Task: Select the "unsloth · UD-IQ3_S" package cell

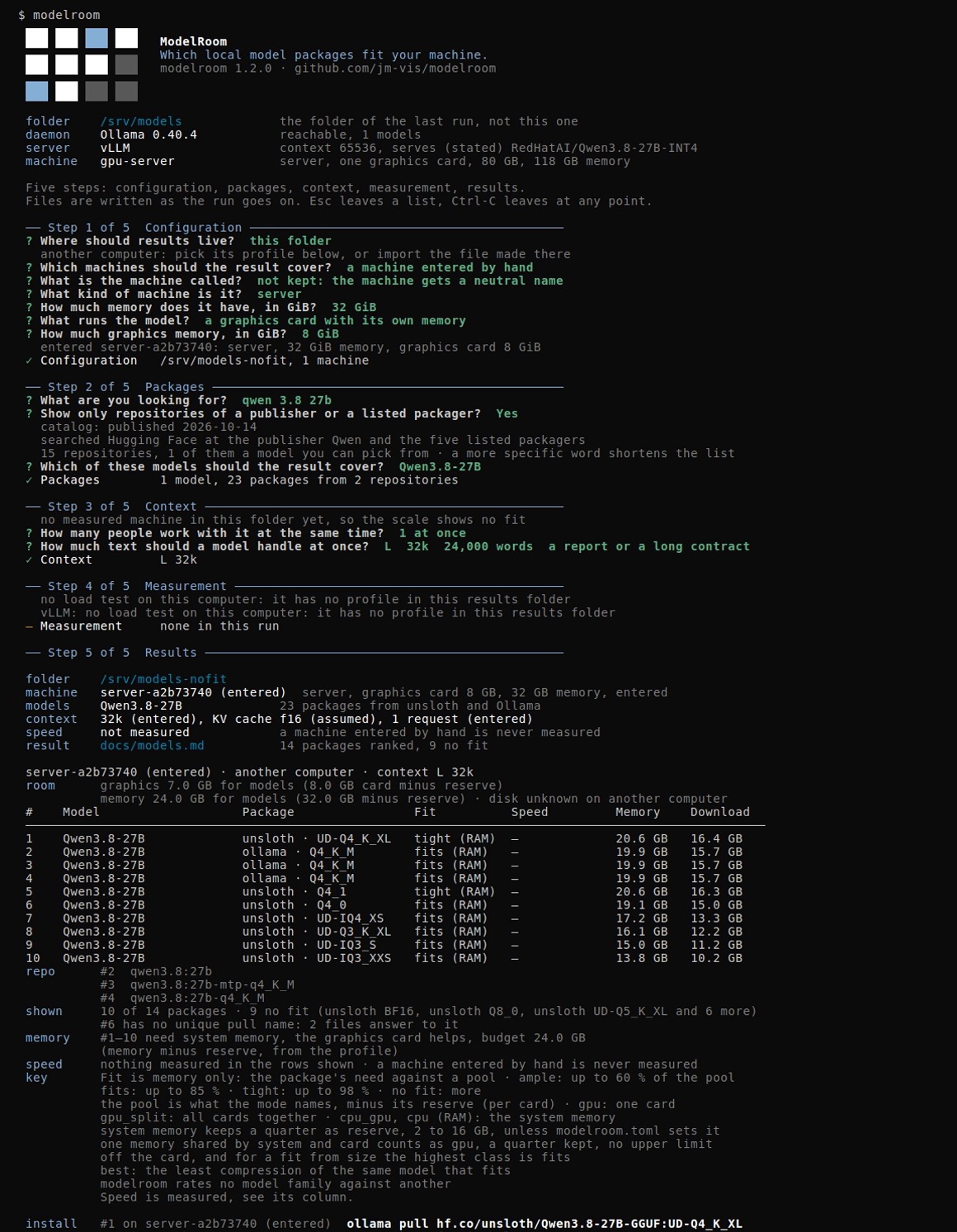Action: [309, 944]
